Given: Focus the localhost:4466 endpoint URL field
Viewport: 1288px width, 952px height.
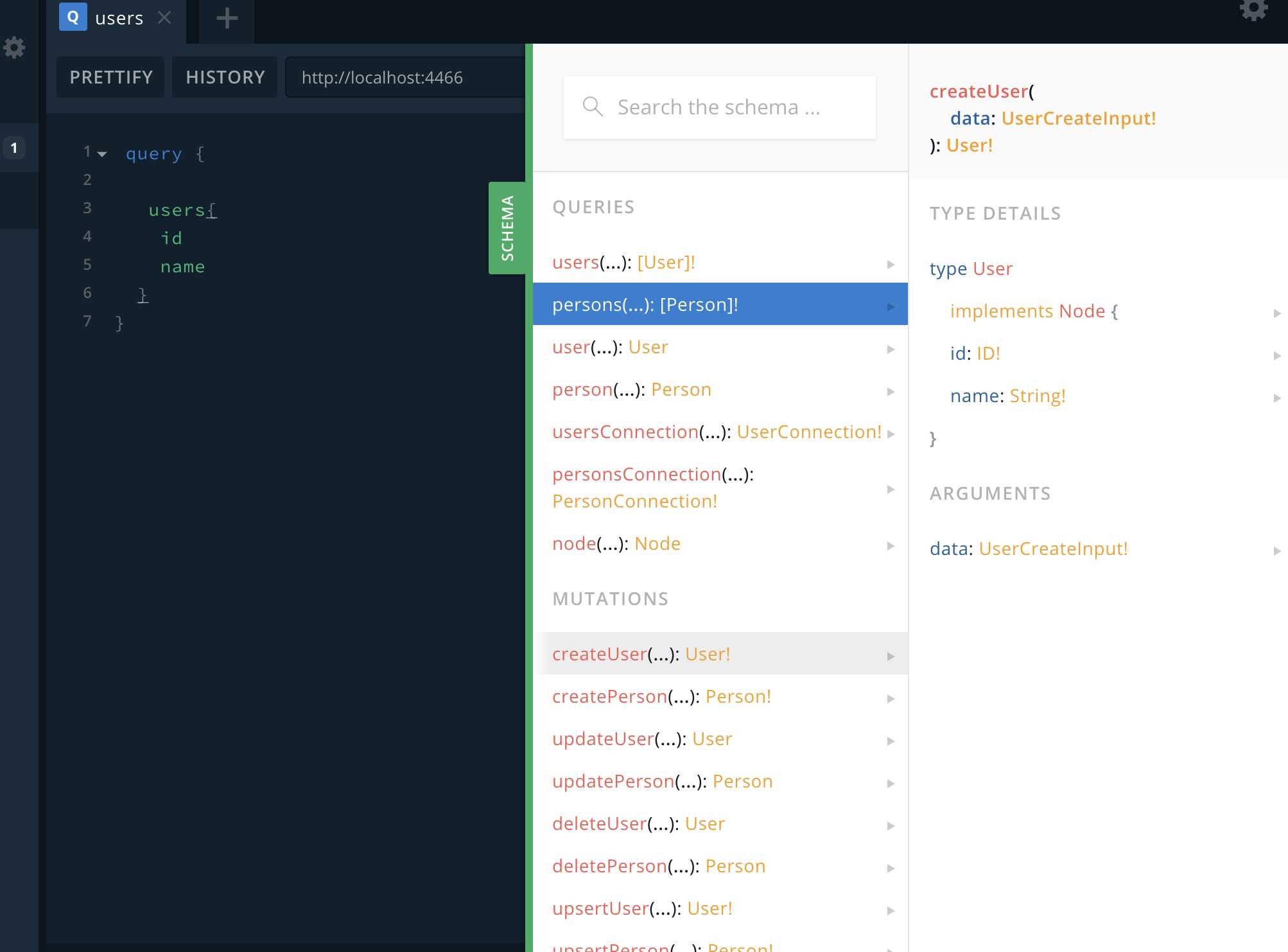Looking at the screenshot, I should 405,77.
